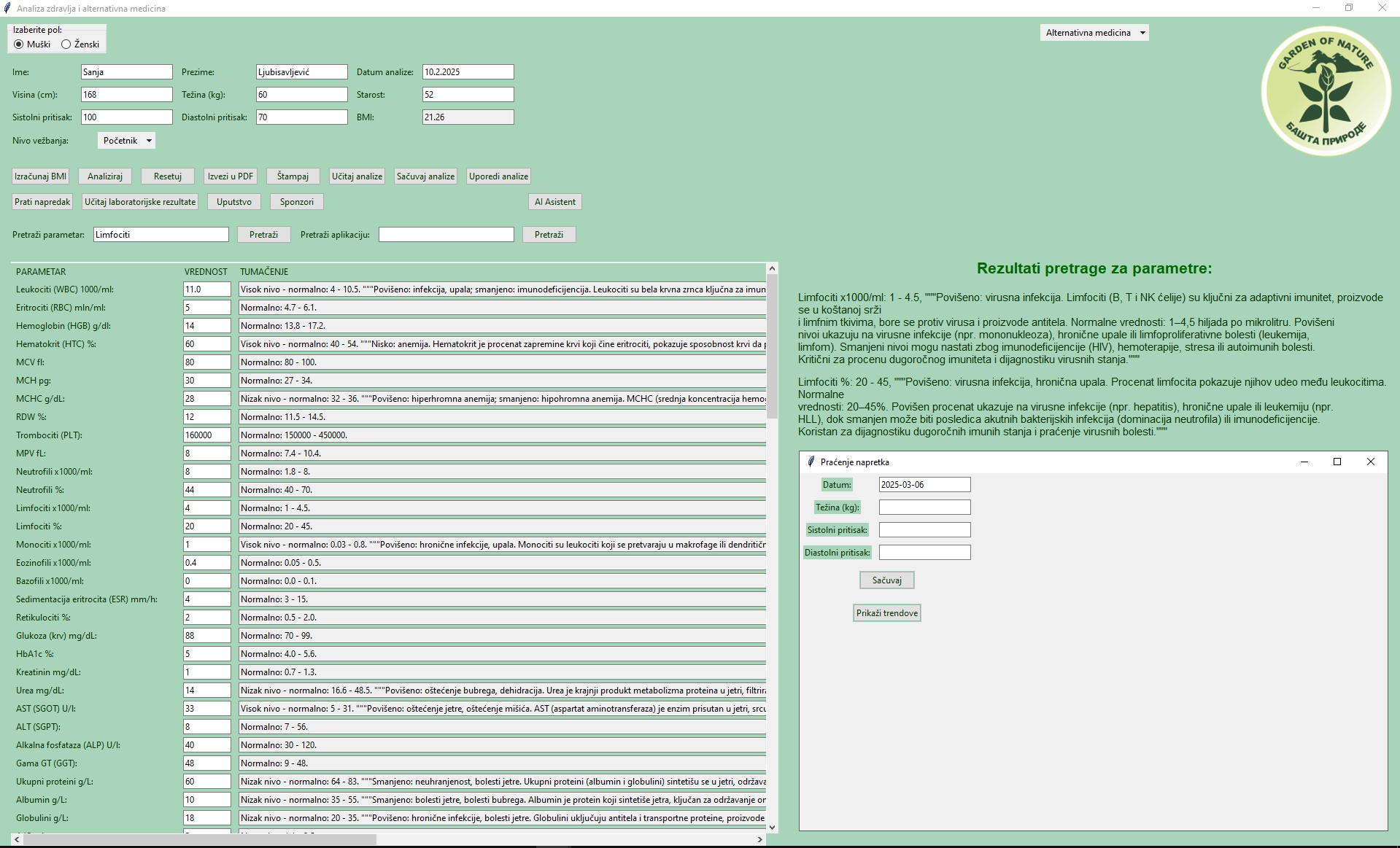Click the Glukoza (krv) value field
Image resolution: width=1400 pixels, height=848 pixels.
(x=207, y=636)
